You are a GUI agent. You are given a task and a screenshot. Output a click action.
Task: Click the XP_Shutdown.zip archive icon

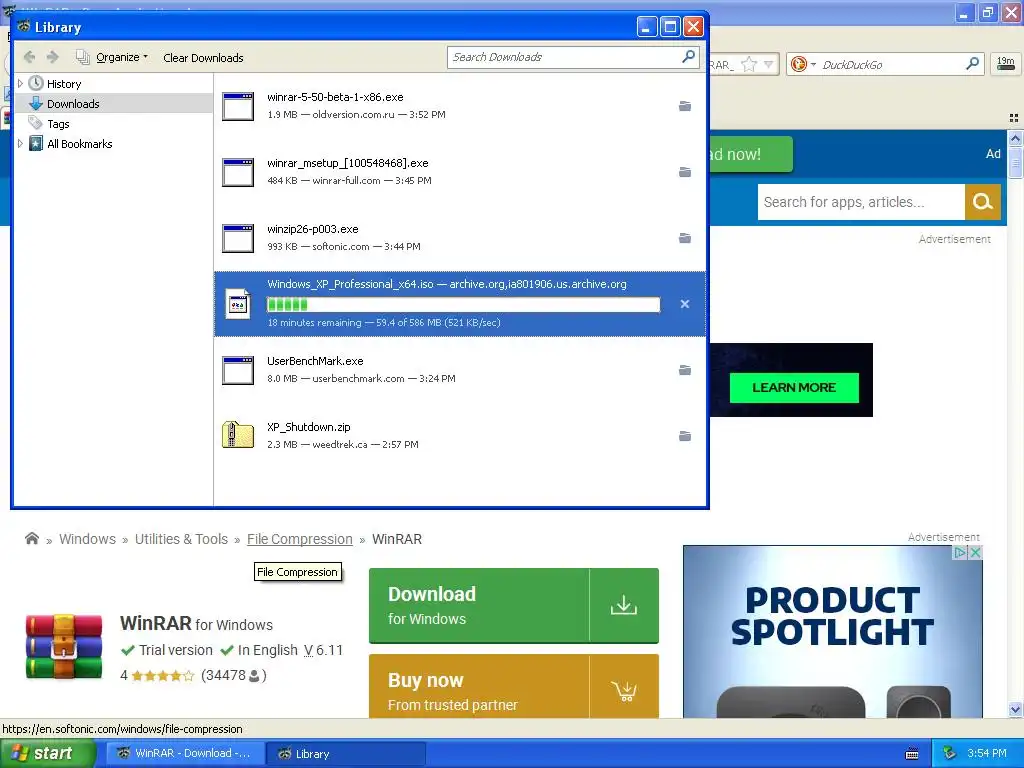238,434
